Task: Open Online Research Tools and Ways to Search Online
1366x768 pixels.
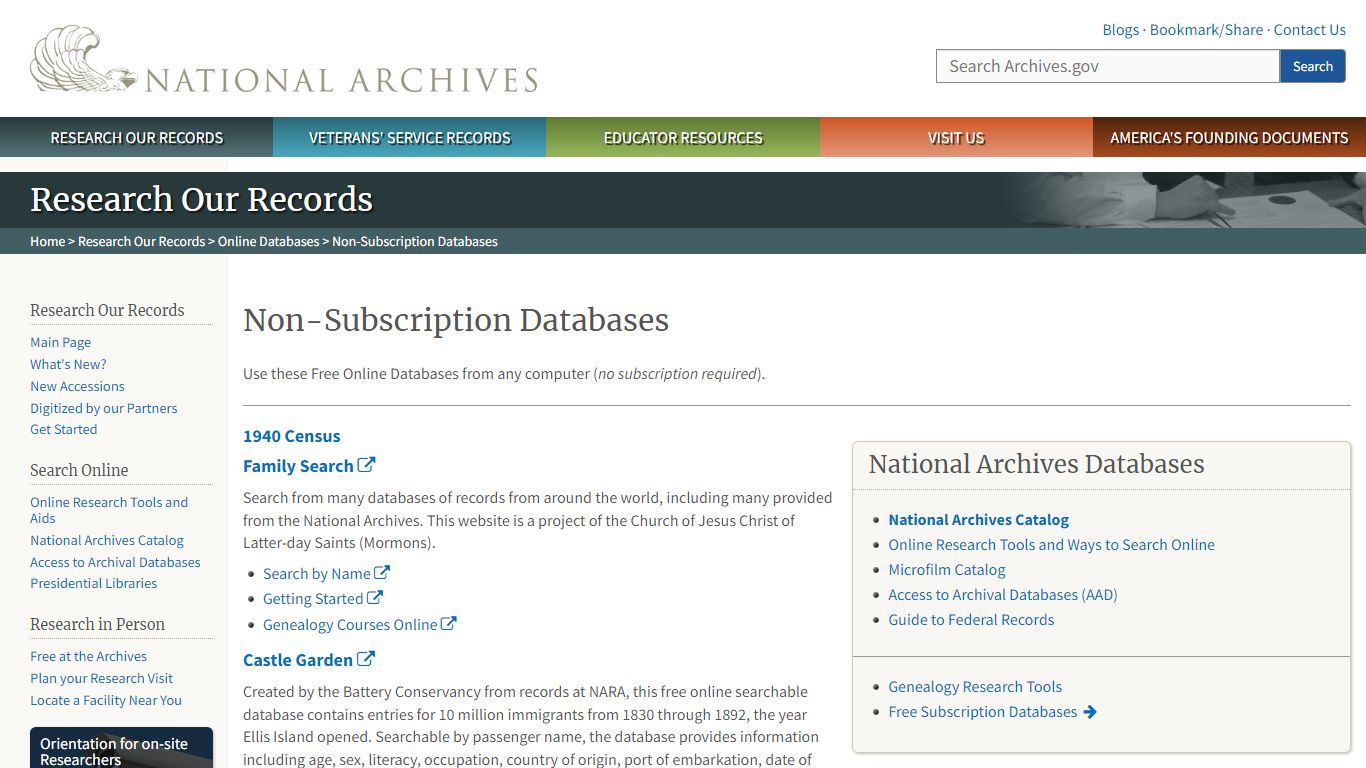Action: (1051, 545)
